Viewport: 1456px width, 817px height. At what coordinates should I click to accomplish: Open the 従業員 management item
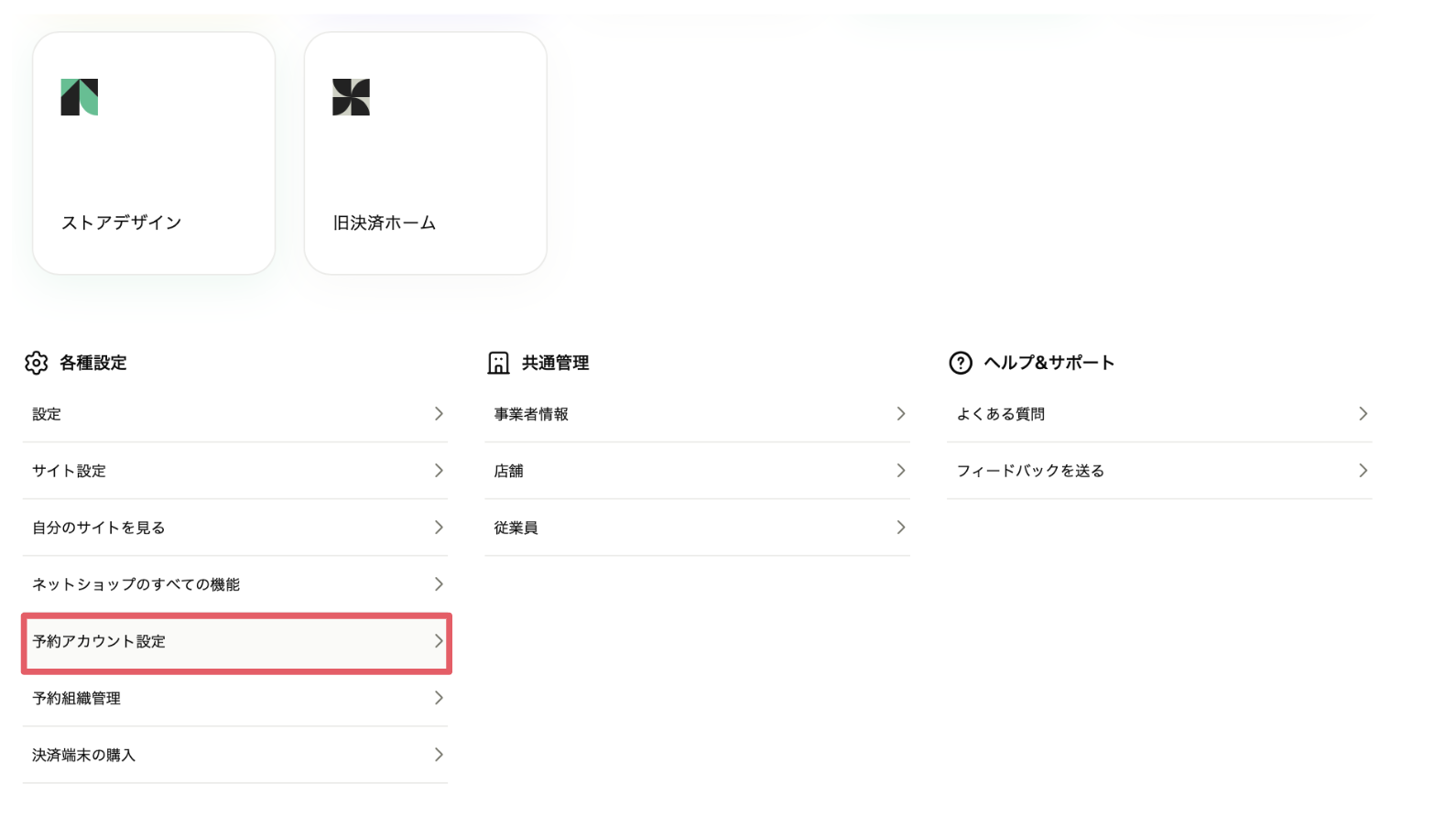[516, 528]
